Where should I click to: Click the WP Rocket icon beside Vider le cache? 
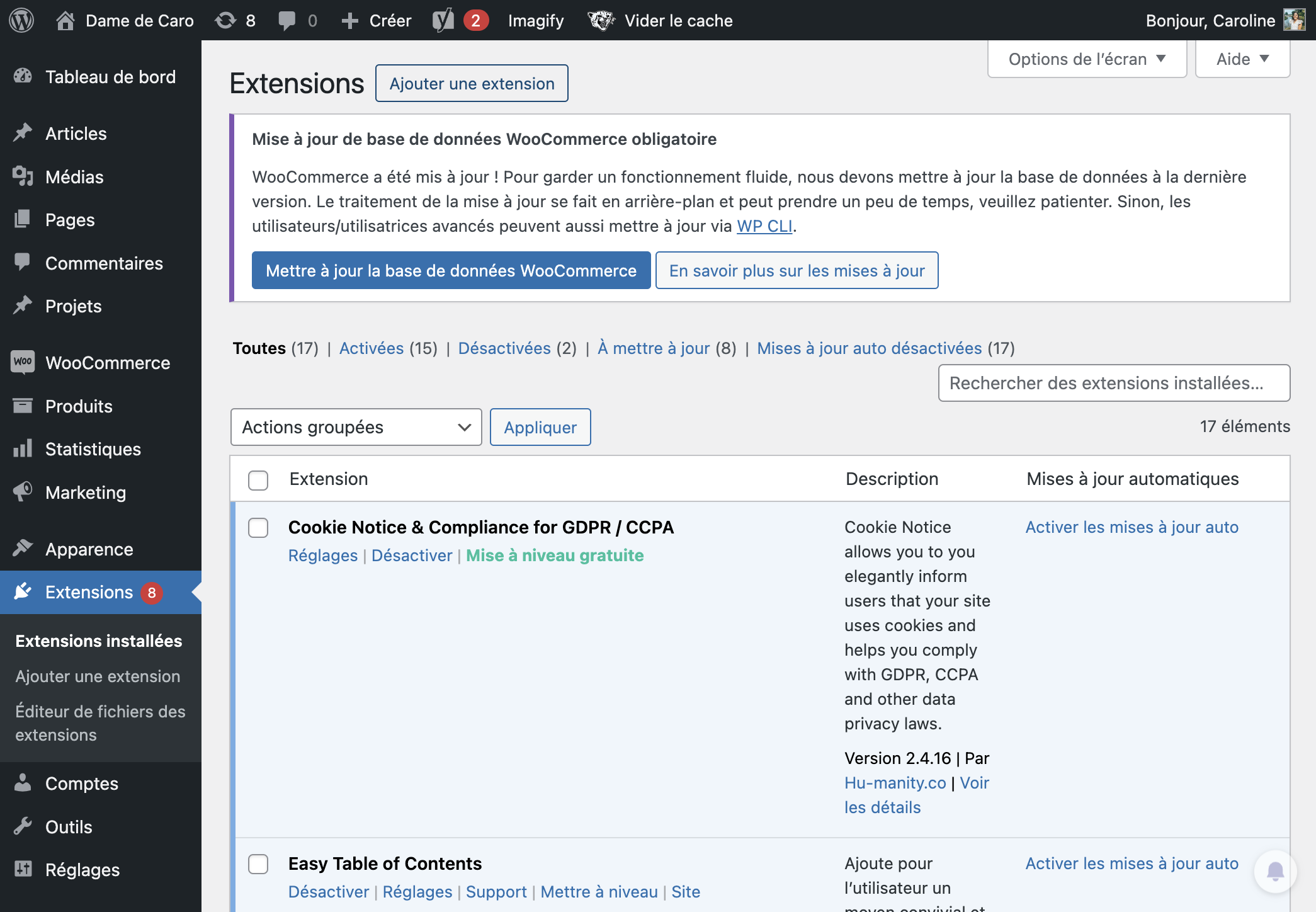pyautogui.click(x=601, y=20)
